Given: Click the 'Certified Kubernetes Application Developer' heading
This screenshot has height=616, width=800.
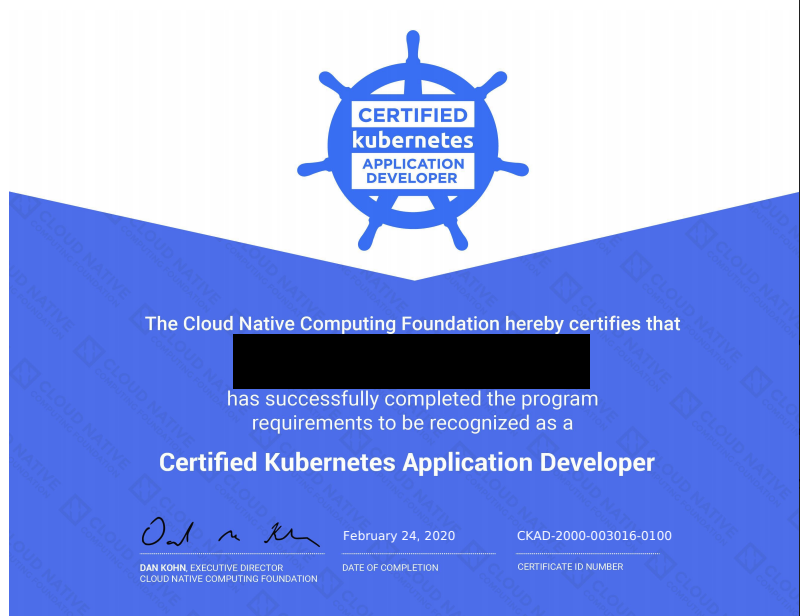Looking at the screenshot, I should tap(407, 462).
